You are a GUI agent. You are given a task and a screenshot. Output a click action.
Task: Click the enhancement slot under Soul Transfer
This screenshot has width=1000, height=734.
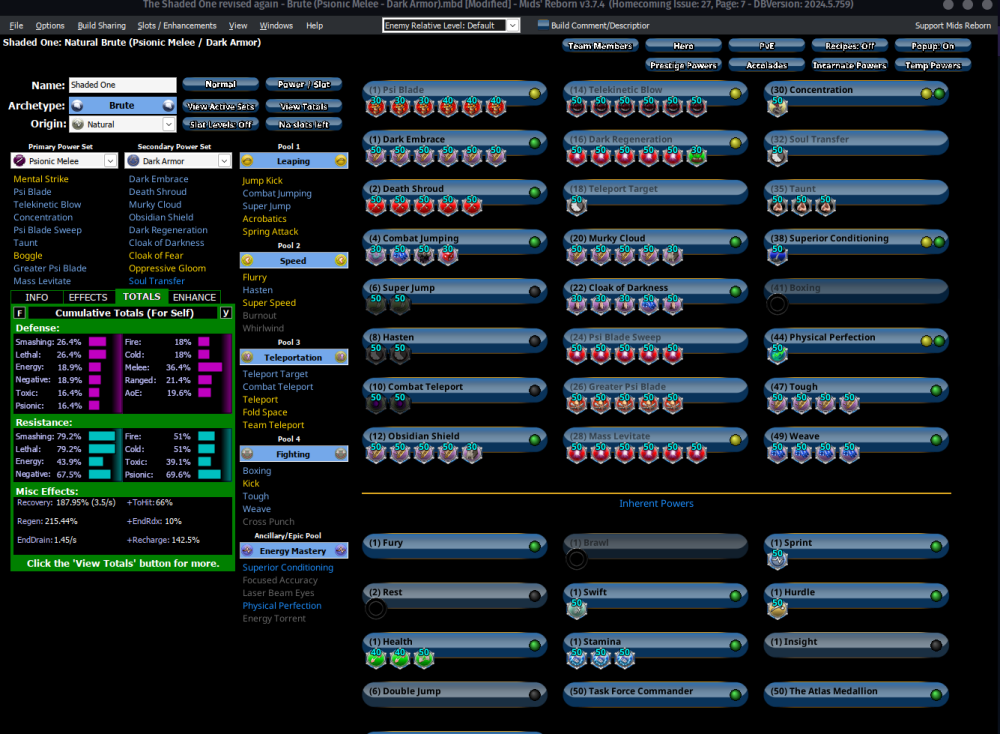(778, 157)
